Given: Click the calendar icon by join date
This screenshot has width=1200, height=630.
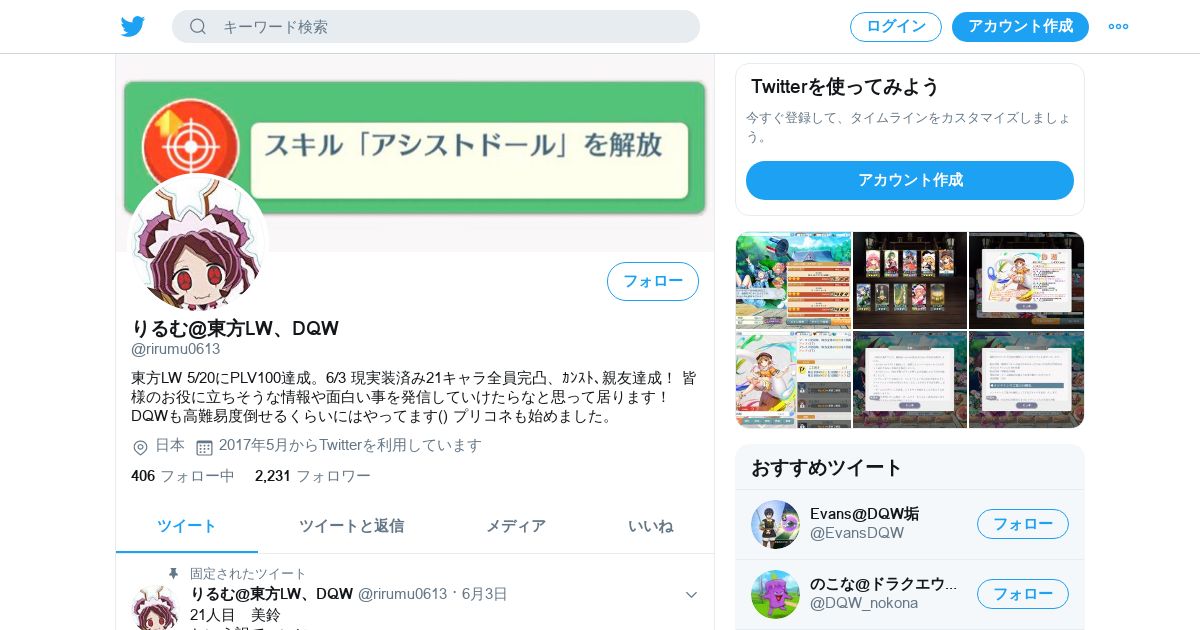Looking at the screenshot, I should [x=204, y=447].
